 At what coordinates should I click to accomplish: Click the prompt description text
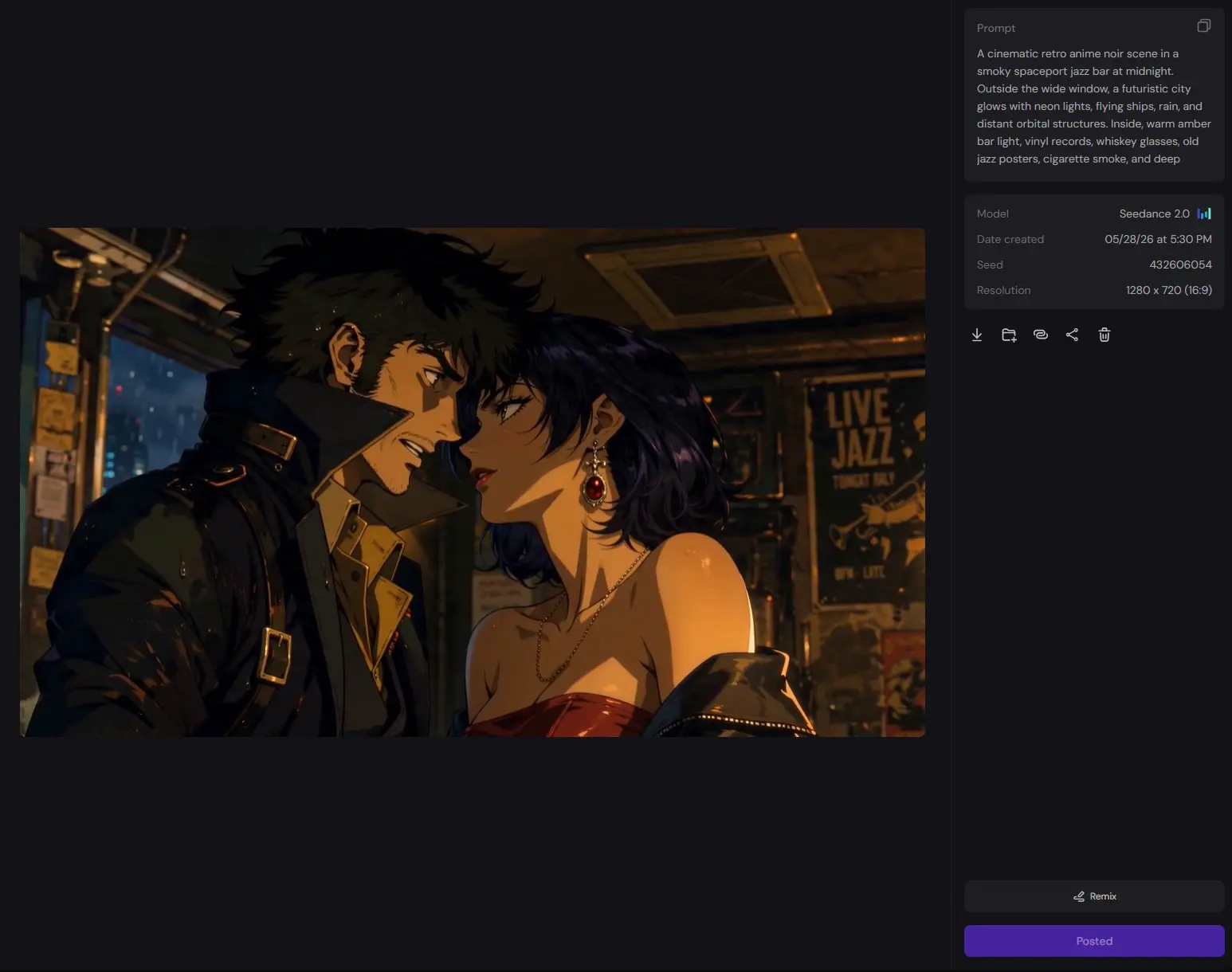pyautogui.click(x=1094, y=106)
